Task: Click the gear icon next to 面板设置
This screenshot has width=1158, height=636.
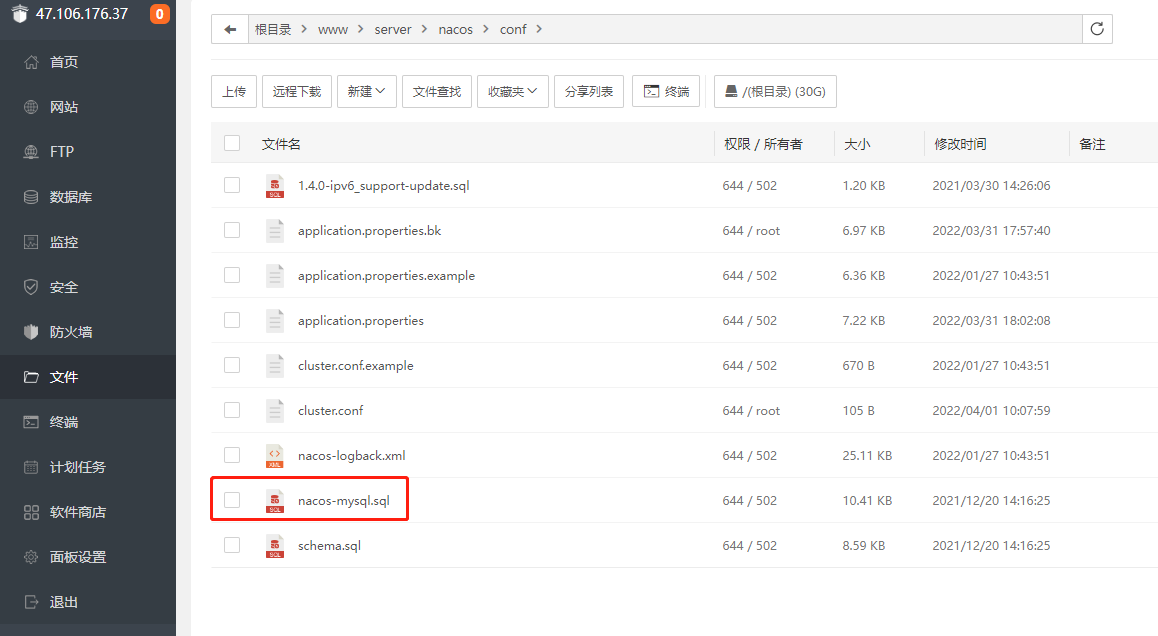Action: pyautogui.click(x=31, y=558)
